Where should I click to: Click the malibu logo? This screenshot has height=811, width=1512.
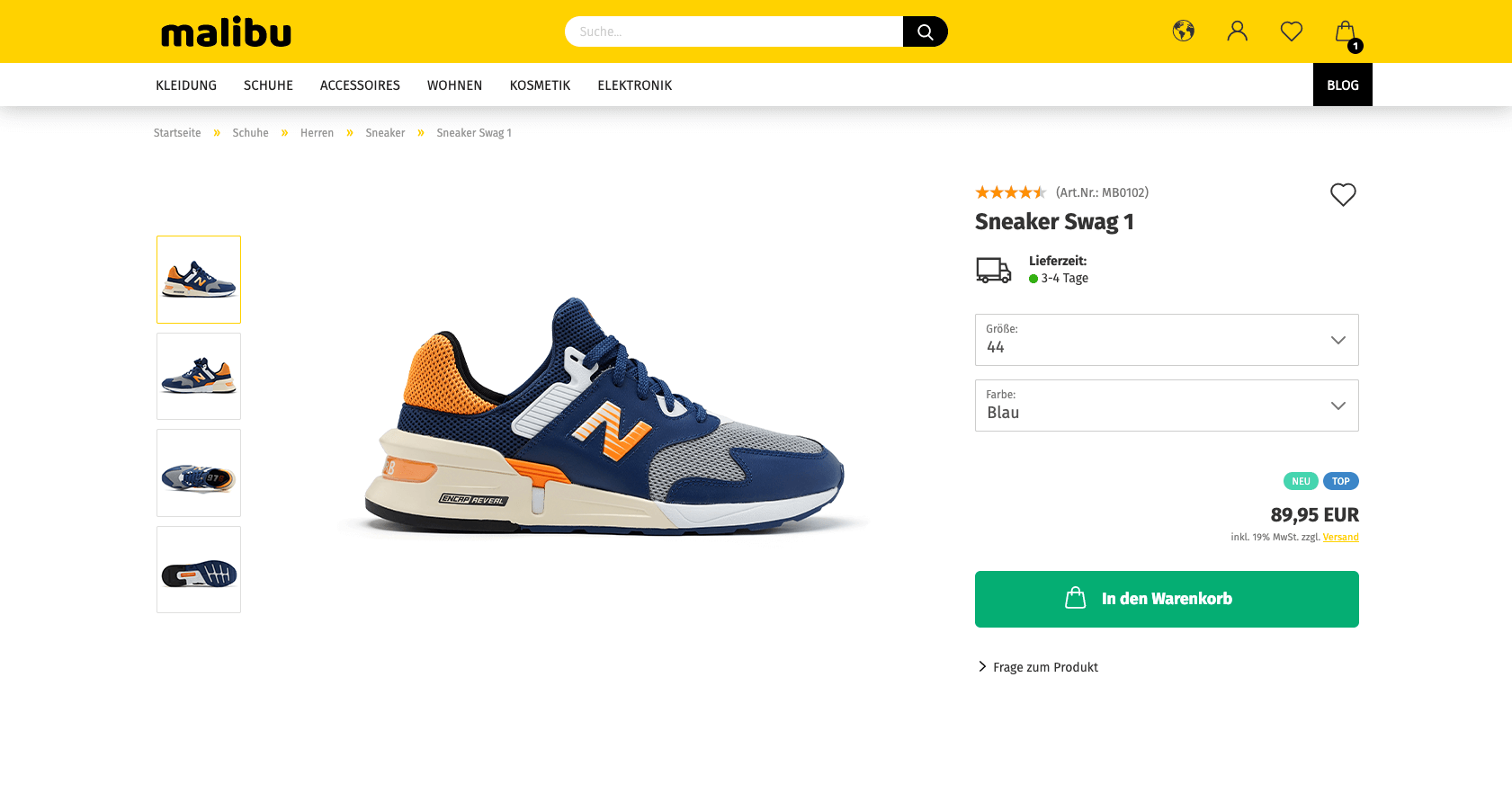tap(226, 31)
